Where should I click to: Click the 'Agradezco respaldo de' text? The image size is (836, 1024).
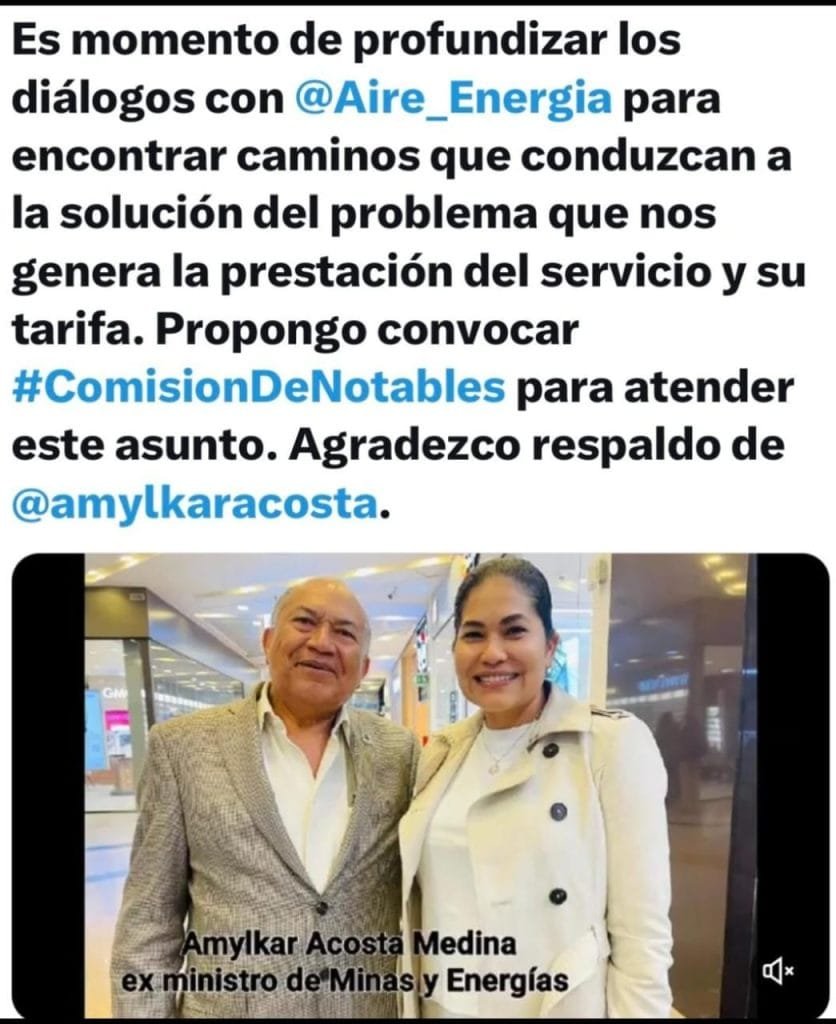tap(537, 446)
